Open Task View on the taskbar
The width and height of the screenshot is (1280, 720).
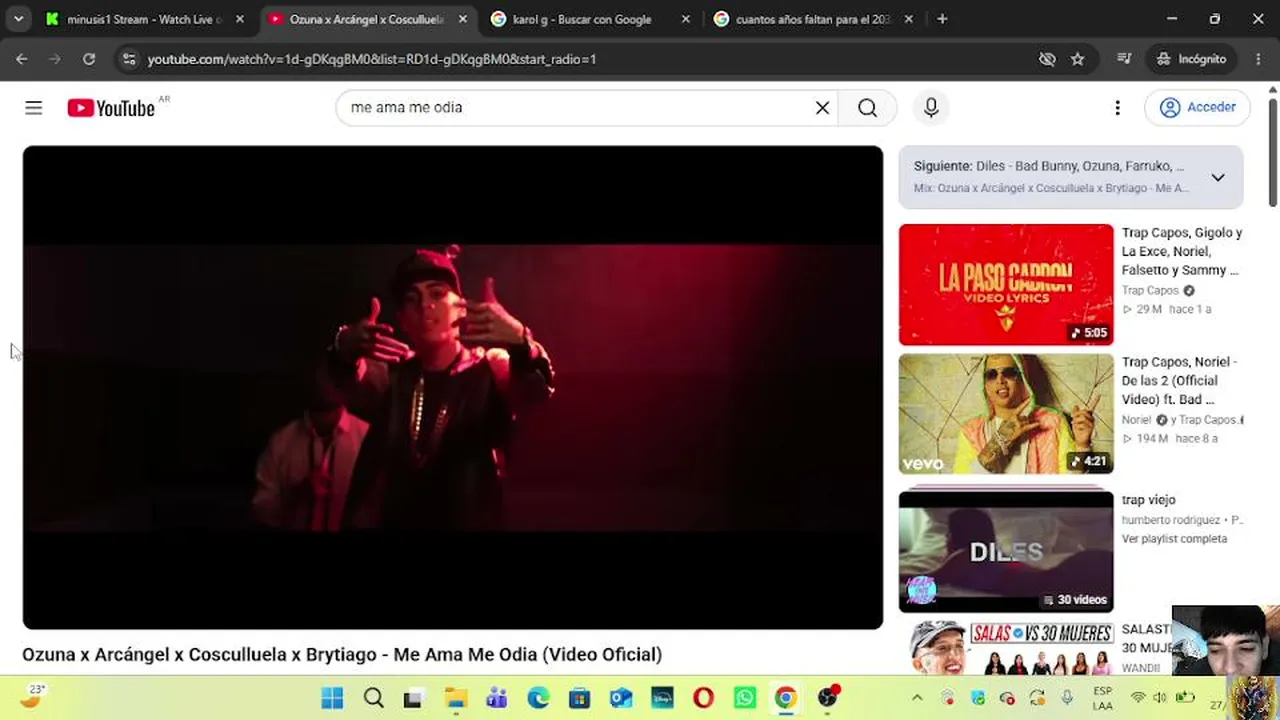pos(413,698)
